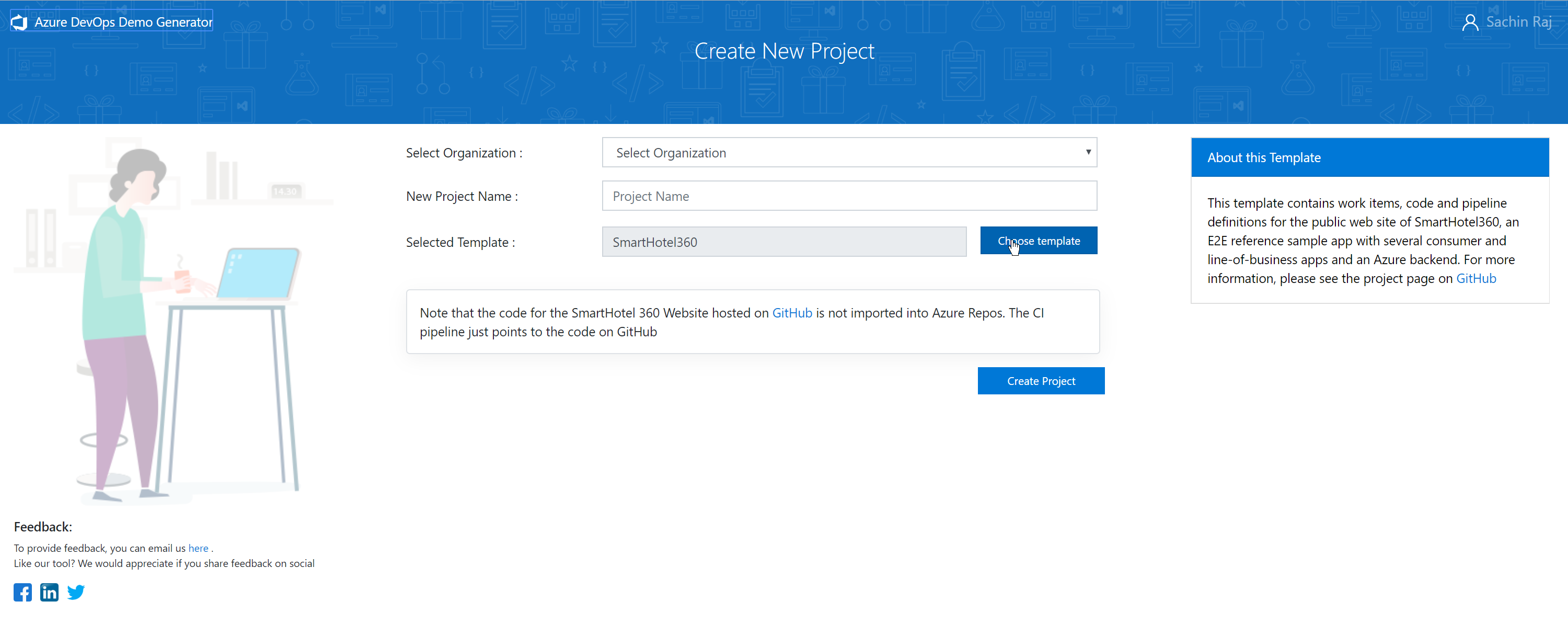Expand template chooser dropdown options
Image resolution: width=1568 pixels, height=624 pixels.
[1038, 241]
